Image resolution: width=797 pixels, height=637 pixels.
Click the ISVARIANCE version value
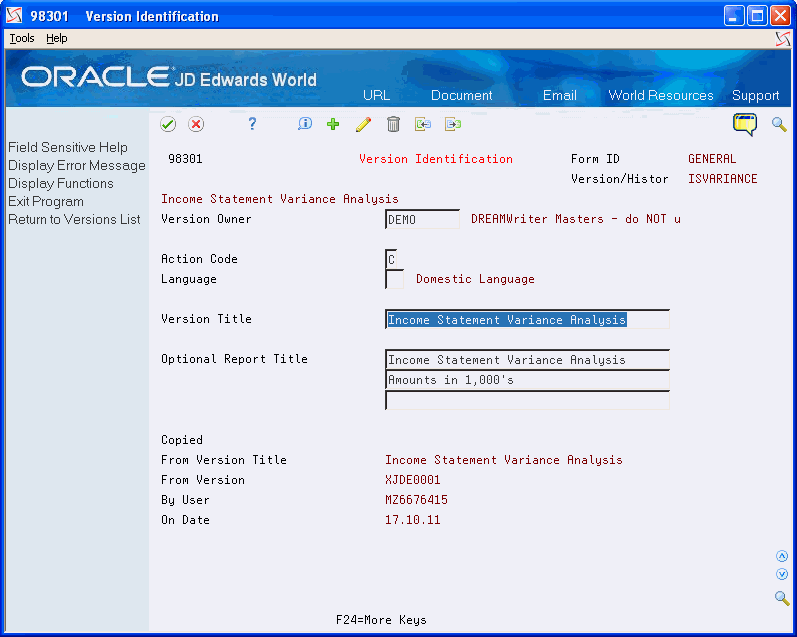click(x=722, y=179)
